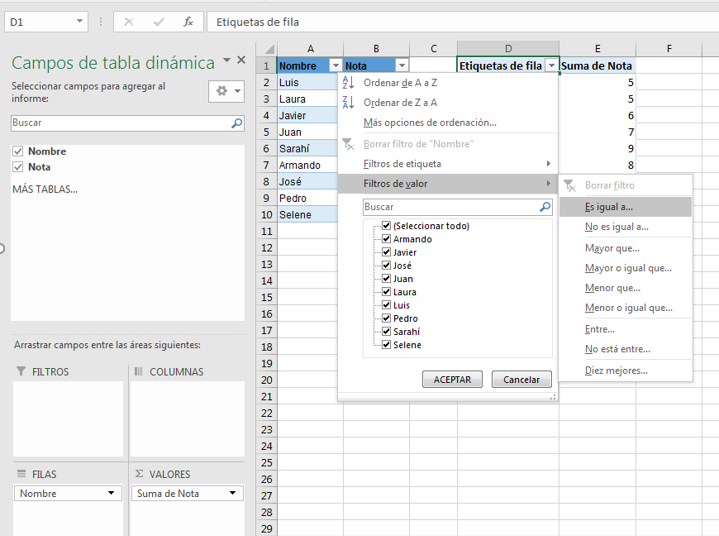Click the insert function fx icon
719x536 pixels.
(x=188, y=22)
